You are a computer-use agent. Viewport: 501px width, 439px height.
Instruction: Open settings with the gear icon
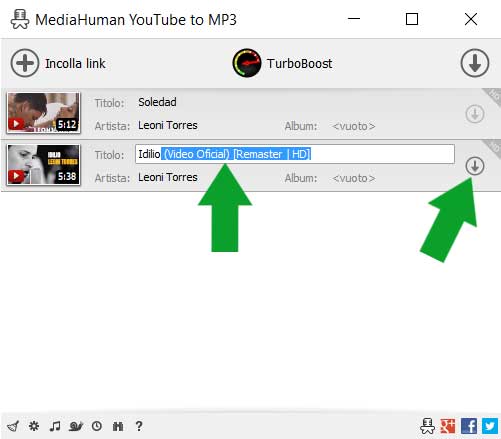click(34, 426)
